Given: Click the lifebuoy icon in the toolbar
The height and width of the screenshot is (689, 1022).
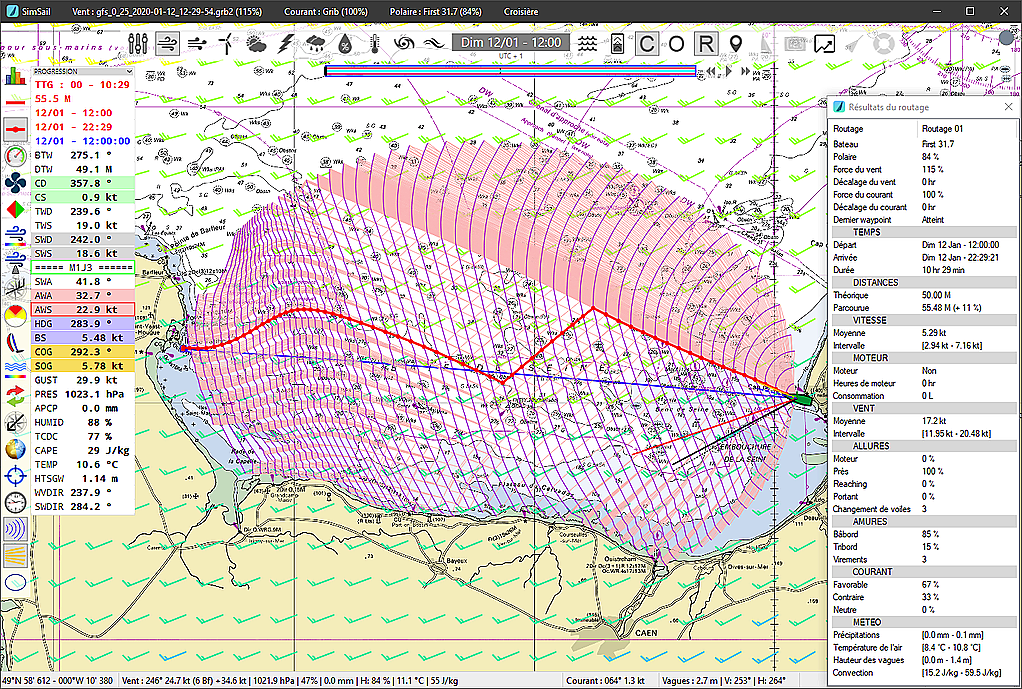Looking at the screenshot, I should 884,44.
